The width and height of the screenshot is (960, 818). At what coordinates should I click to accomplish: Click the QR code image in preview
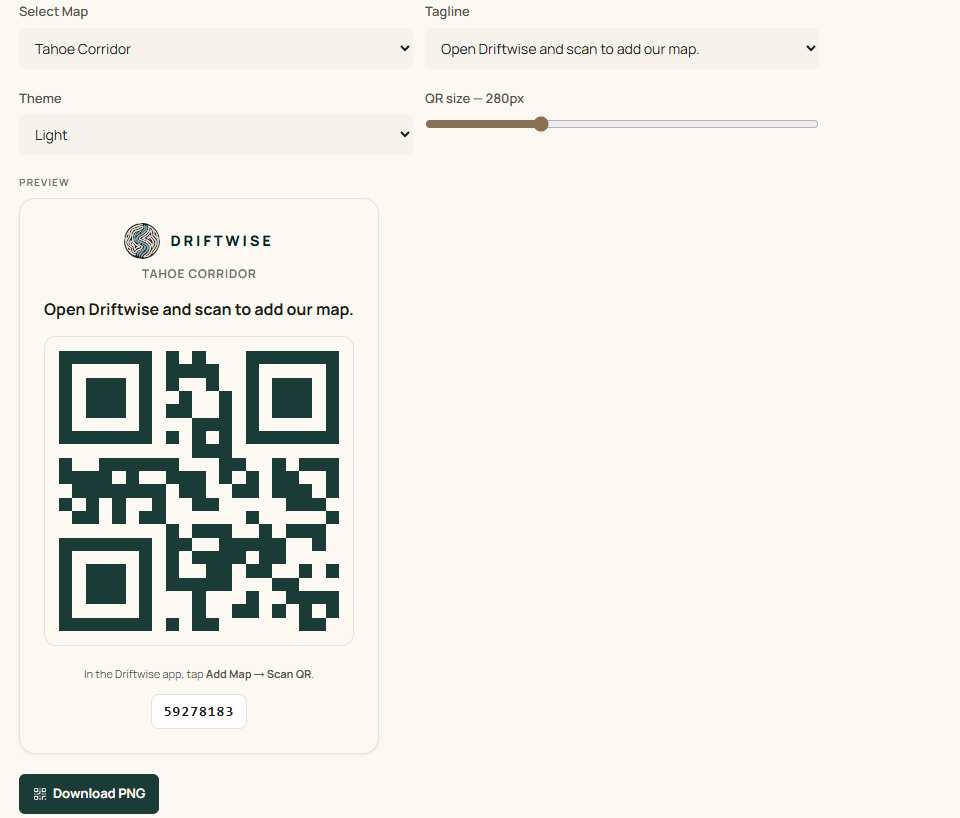(199, 491)
